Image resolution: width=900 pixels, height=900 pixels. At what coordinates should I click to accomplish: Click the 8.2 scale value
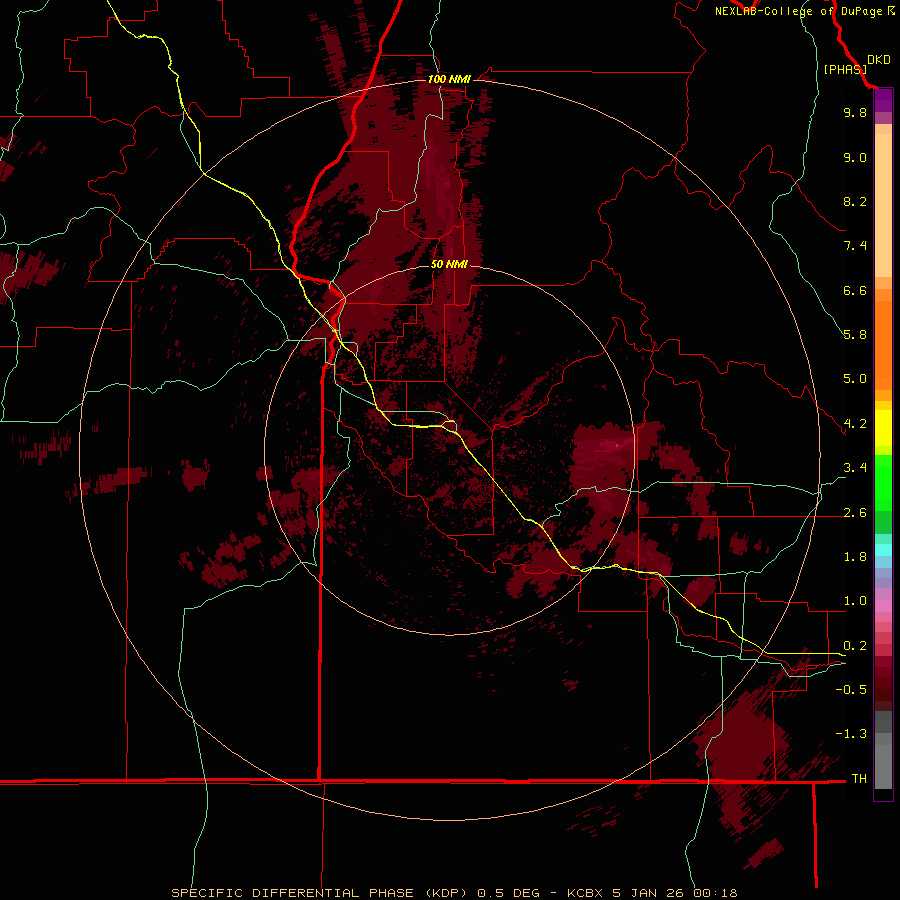855,201
